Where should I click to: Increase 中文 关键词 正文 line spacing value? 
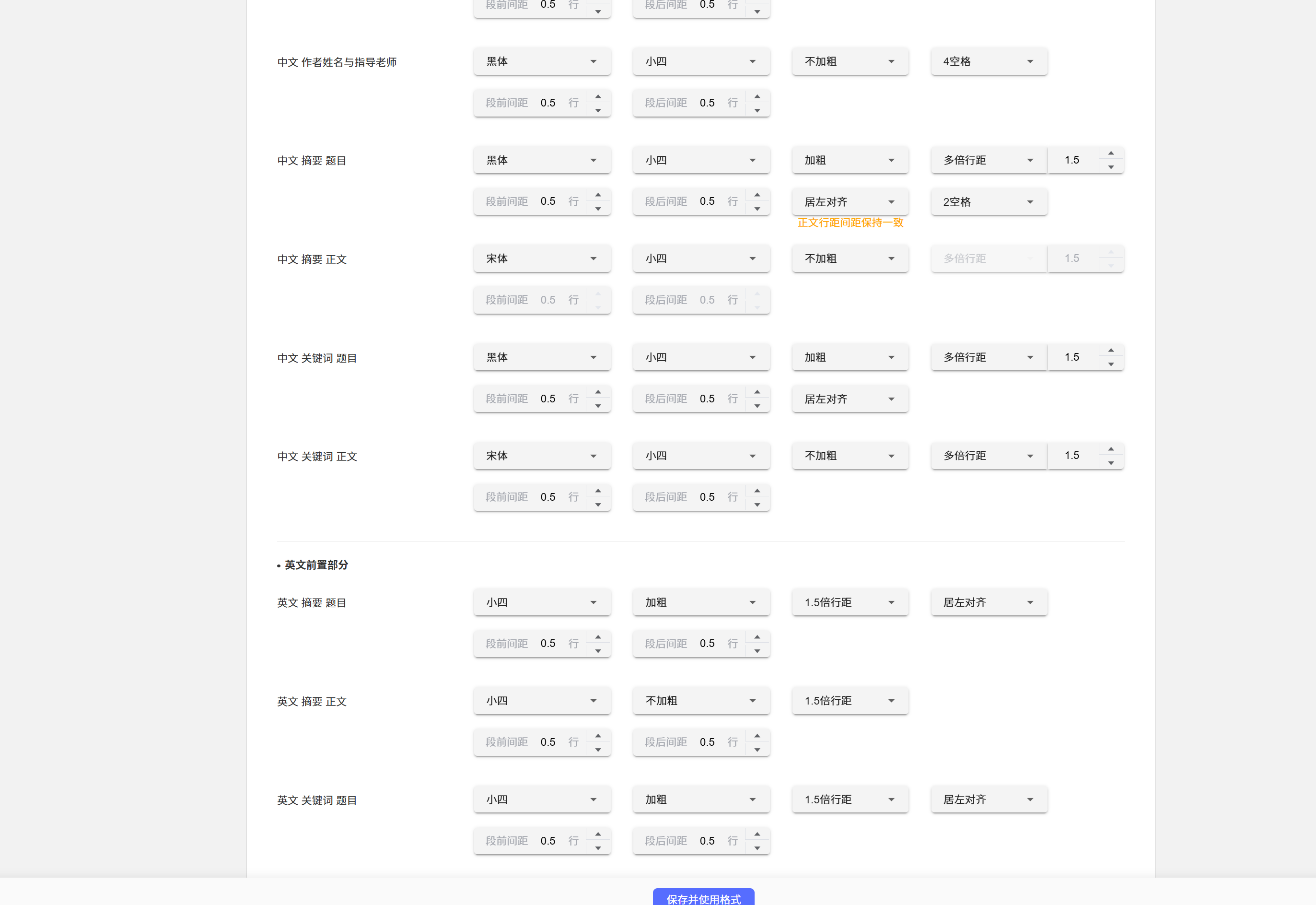(x=1111, y=449)
